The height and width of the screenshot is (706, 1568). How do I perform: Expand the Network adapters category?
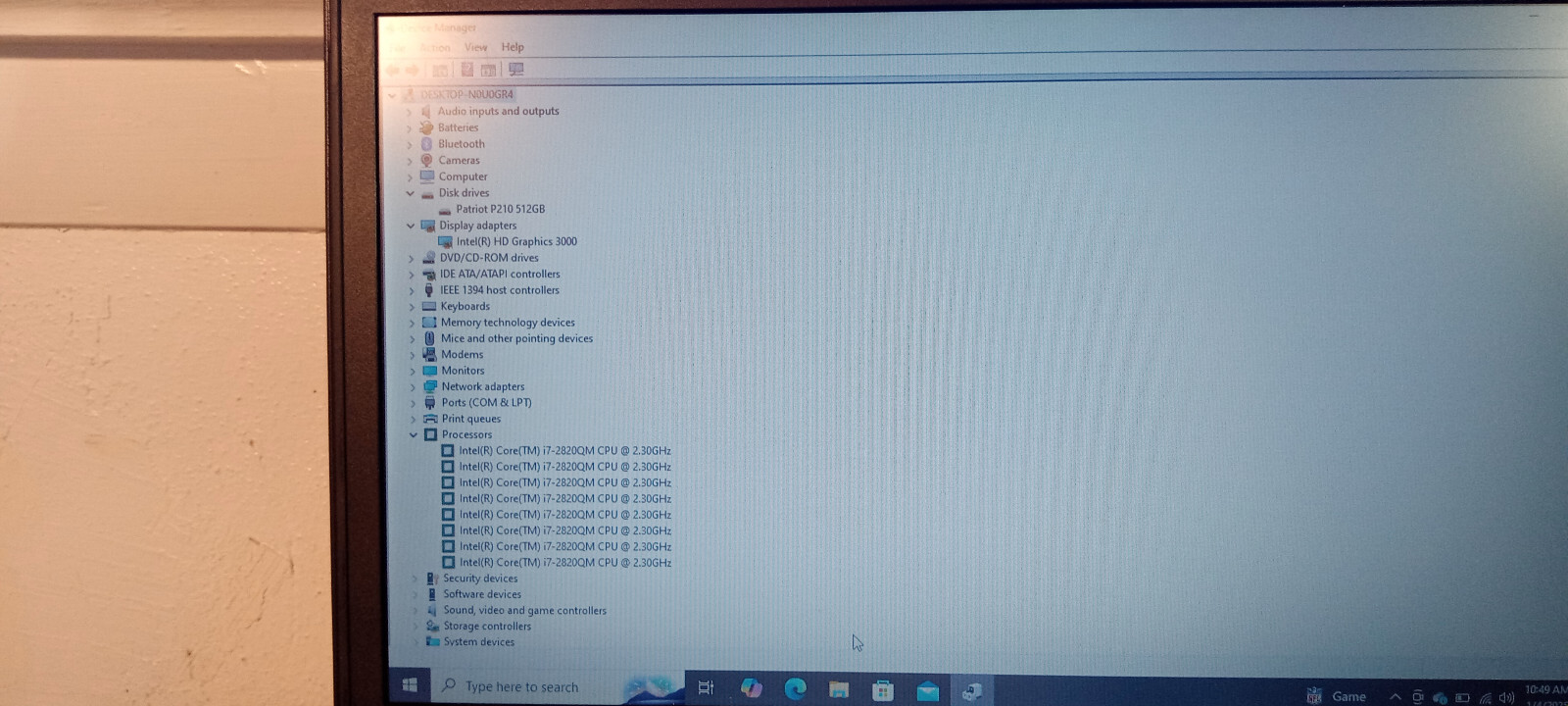tap(412, 386)
